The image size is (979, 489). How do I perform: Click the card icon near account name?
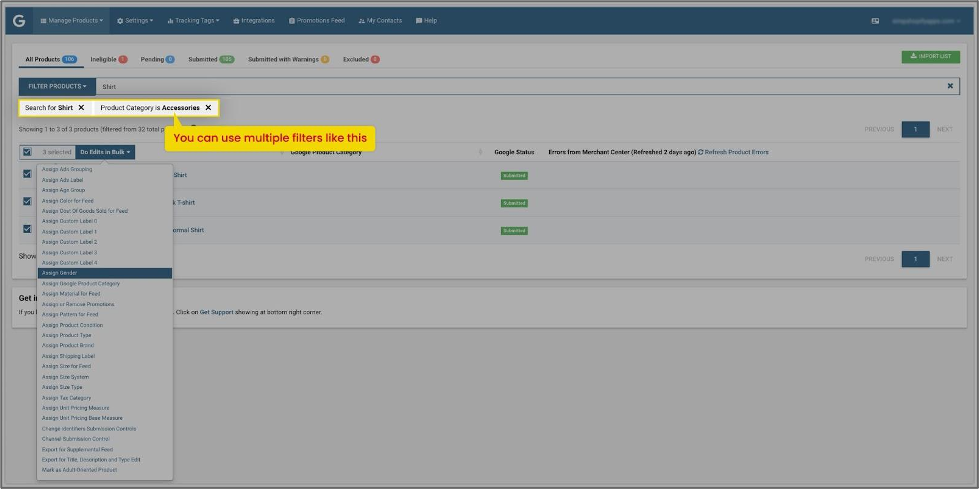875,21
